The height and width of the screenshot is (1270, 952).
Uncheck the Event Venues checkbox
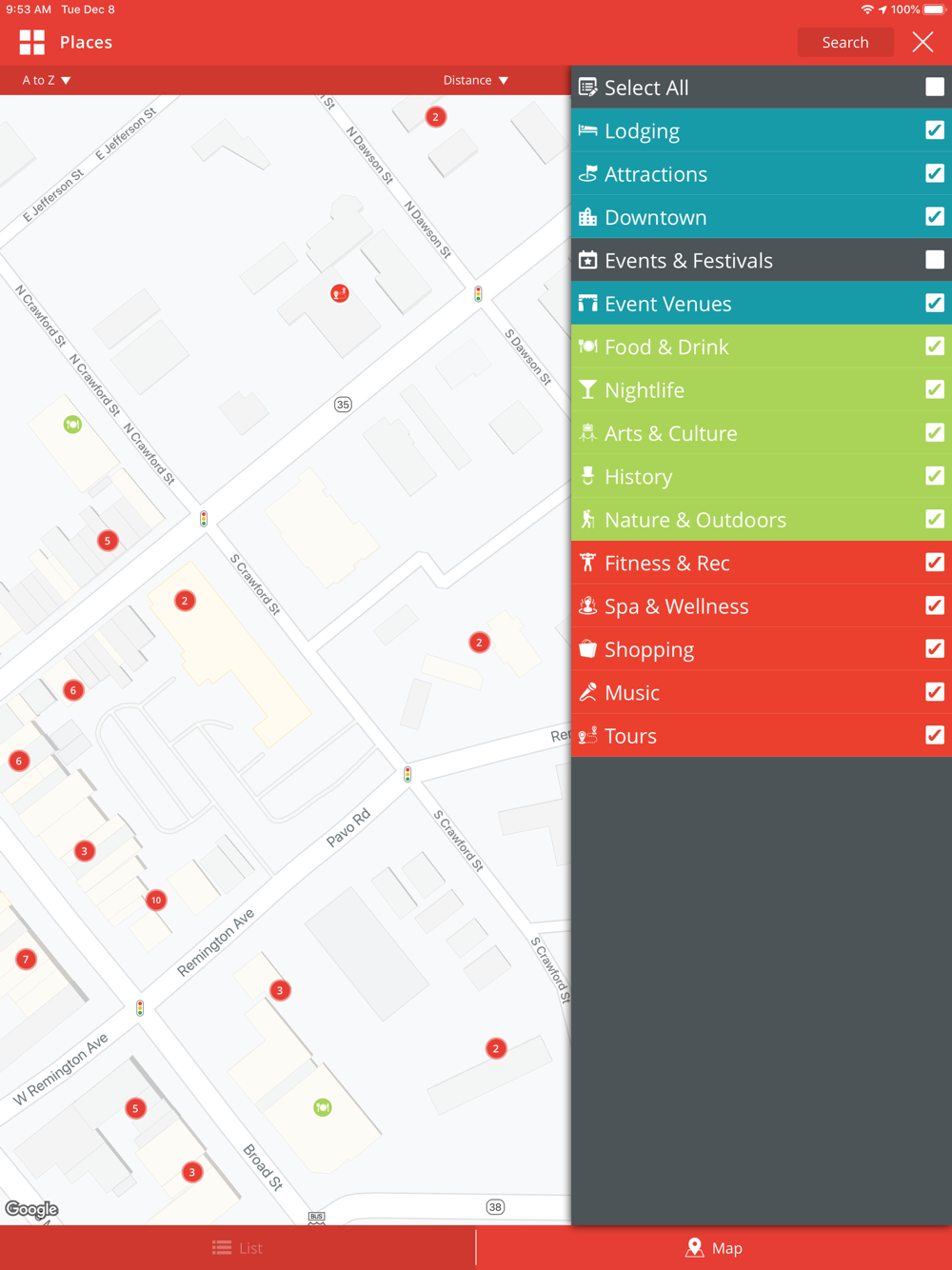click(935, 304)
